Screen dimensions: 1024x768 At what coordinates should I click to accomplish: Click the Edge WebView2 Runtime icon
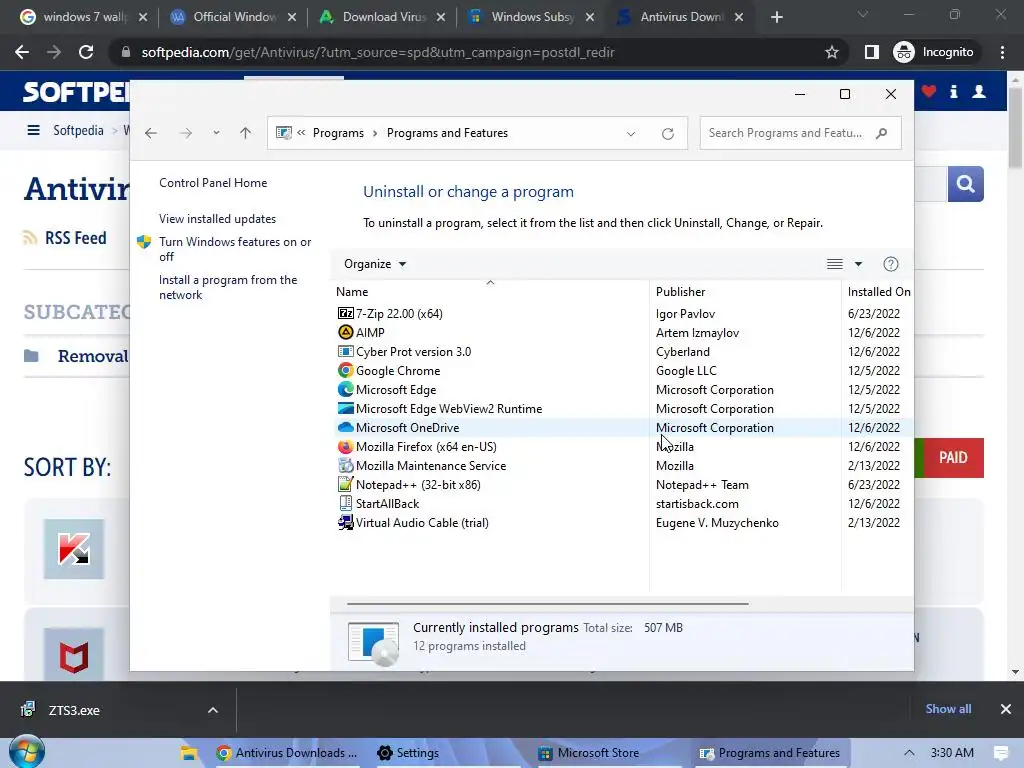pos(345,408)
